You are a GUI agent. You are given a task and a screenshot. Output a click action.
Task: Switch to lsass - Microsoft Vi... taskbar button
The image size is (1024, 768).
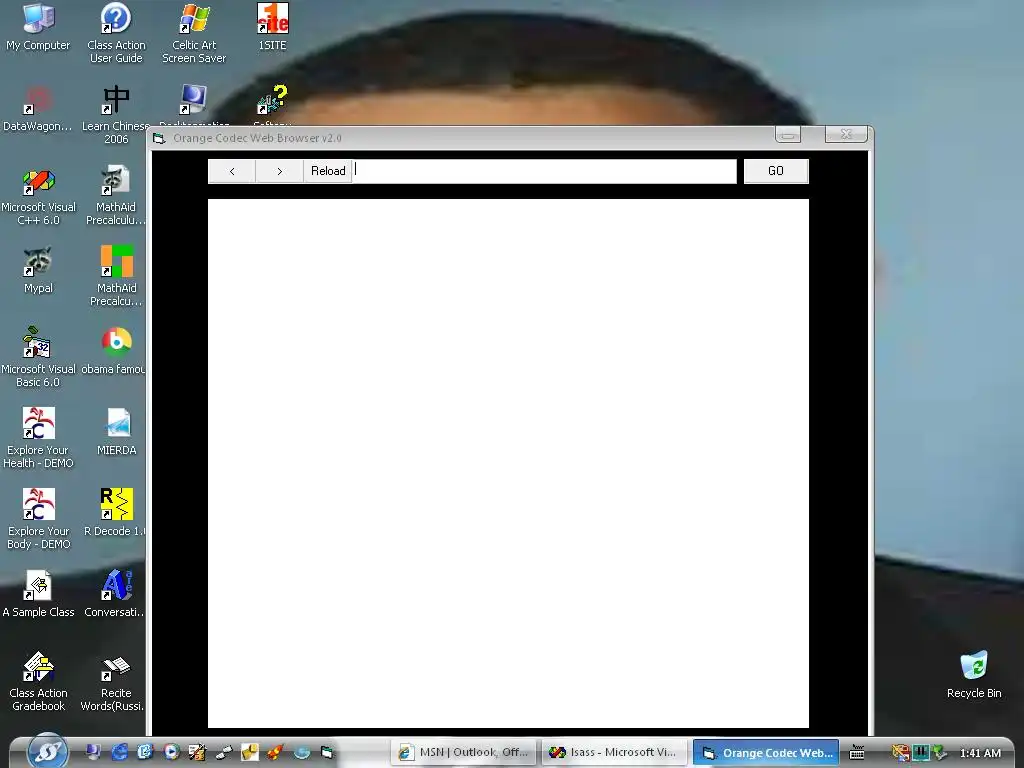[x=614, y=752]
